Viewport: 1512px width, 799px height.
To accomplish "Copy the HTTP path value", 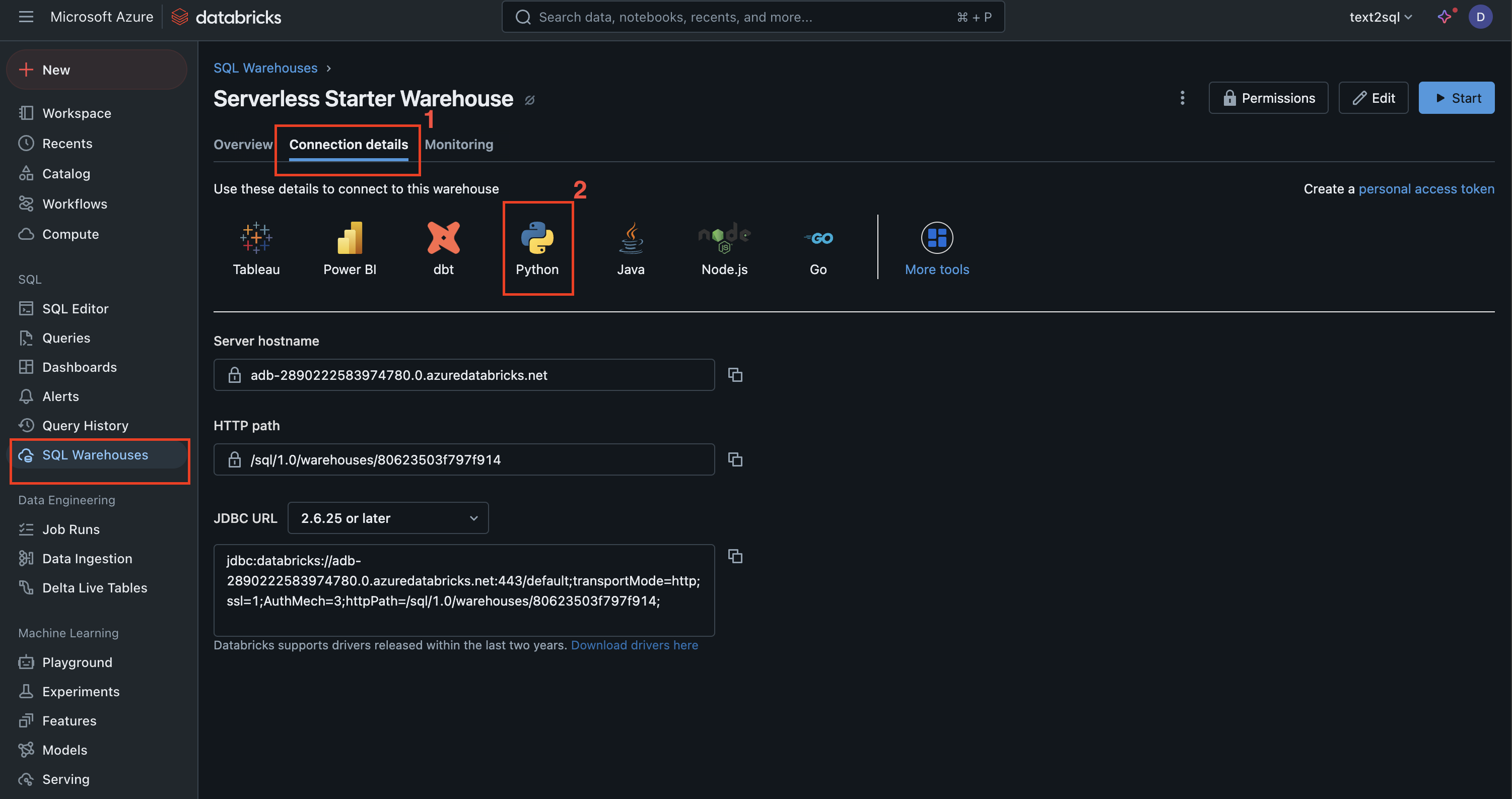I will pyautogui.click(x=735, y=459).
